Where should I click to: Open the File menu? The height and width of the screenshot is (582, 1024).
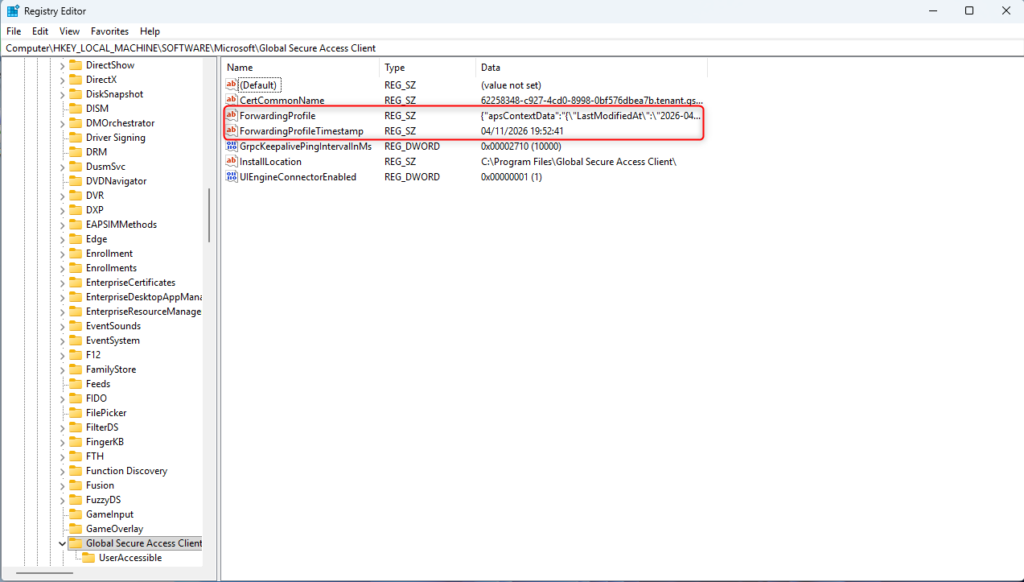tap(14, 31)
